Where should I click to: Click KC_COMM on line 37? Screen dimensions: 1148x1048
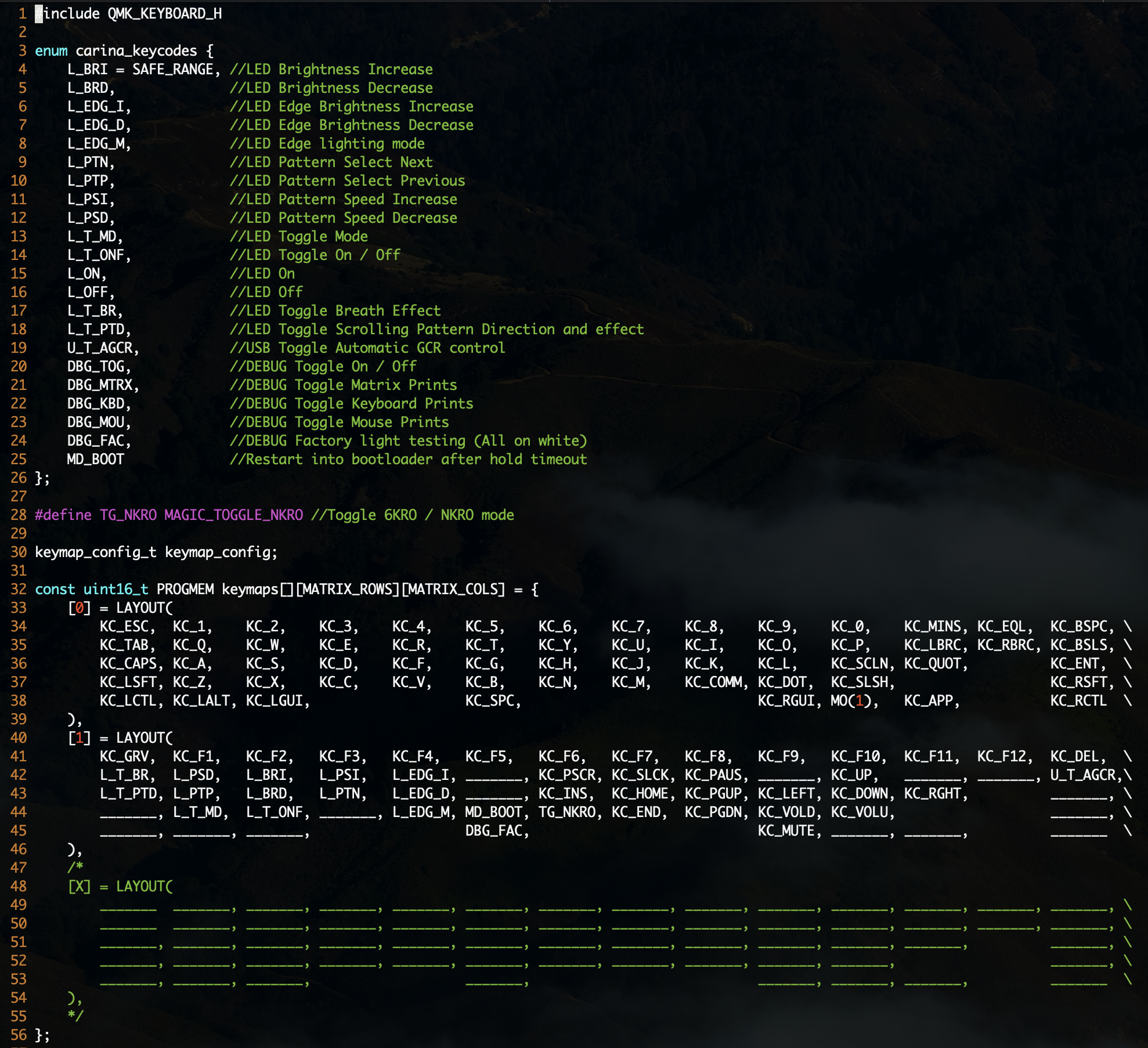(x=713, y=682)
